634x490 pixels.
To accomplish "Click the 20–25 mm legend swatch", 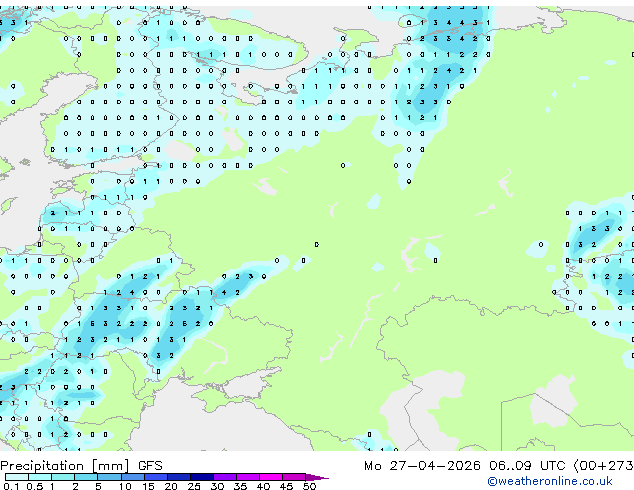I will coord(179,477).
